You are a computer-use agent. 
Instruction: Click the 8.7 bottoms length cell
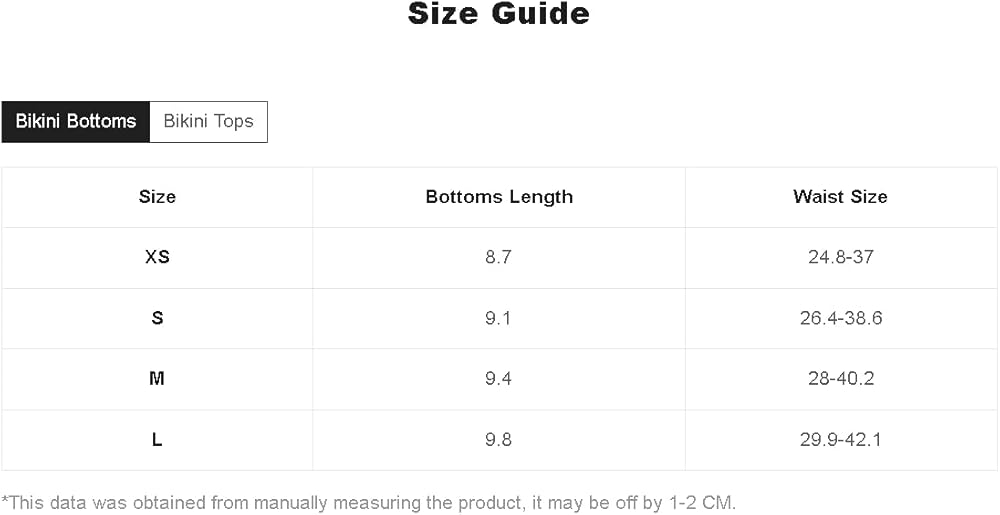point(498,257)
